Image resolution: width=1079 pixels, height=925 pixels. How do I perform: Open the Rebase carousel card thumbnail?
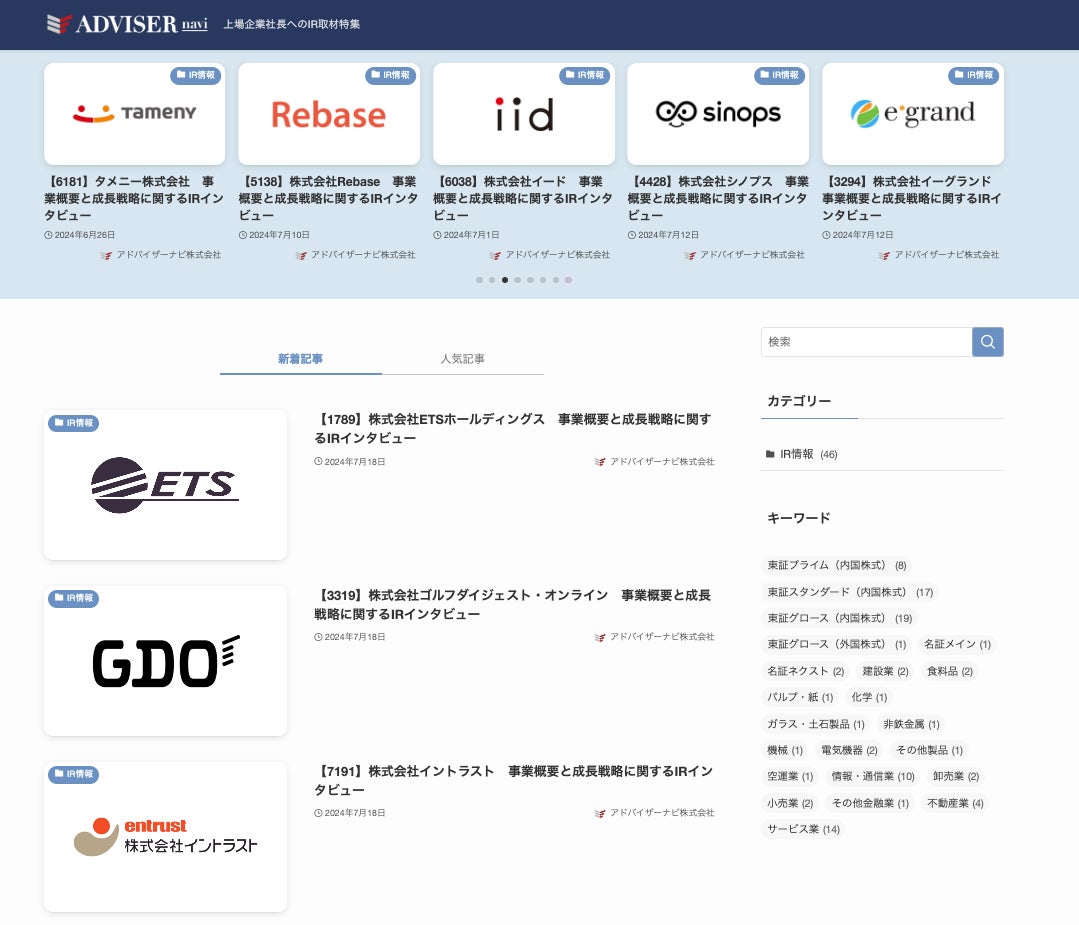[329, 114]
